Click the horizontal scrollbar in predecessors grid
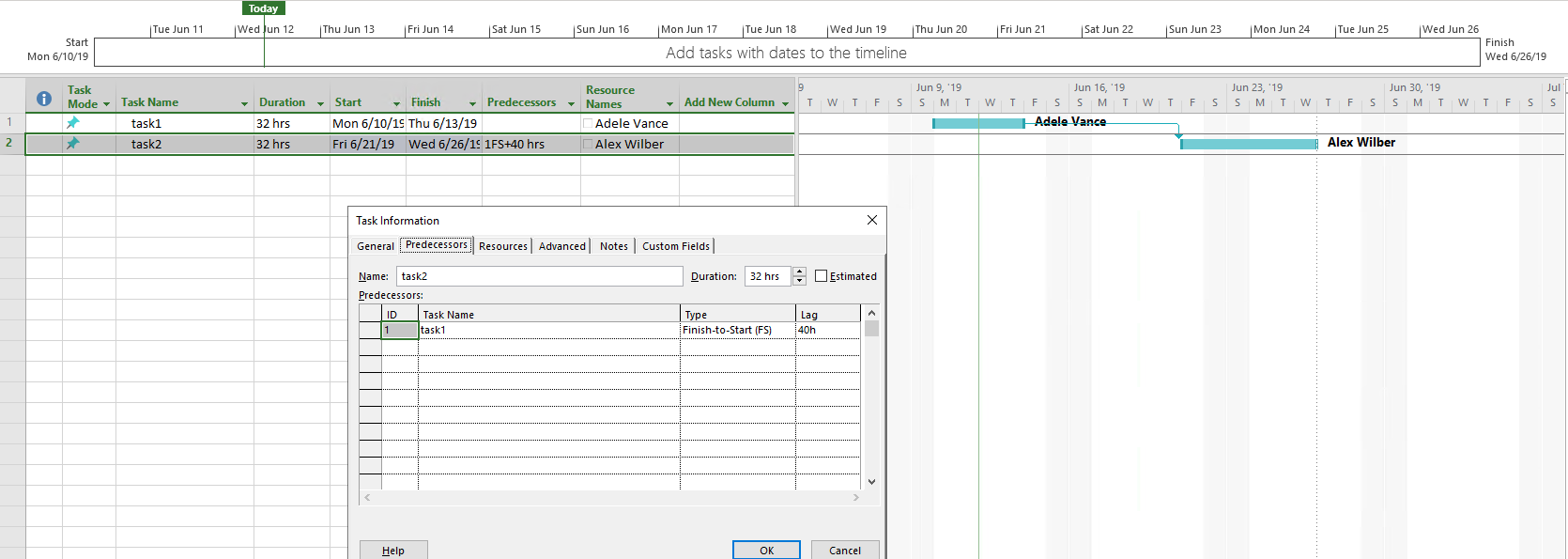Screen dimensions: 1568x559 (x=611, y=497)
